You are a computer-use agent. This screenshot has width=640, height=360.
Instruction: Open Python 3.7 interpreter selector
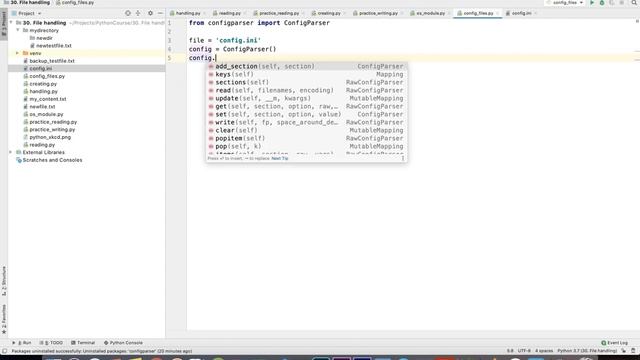[587, 351]
